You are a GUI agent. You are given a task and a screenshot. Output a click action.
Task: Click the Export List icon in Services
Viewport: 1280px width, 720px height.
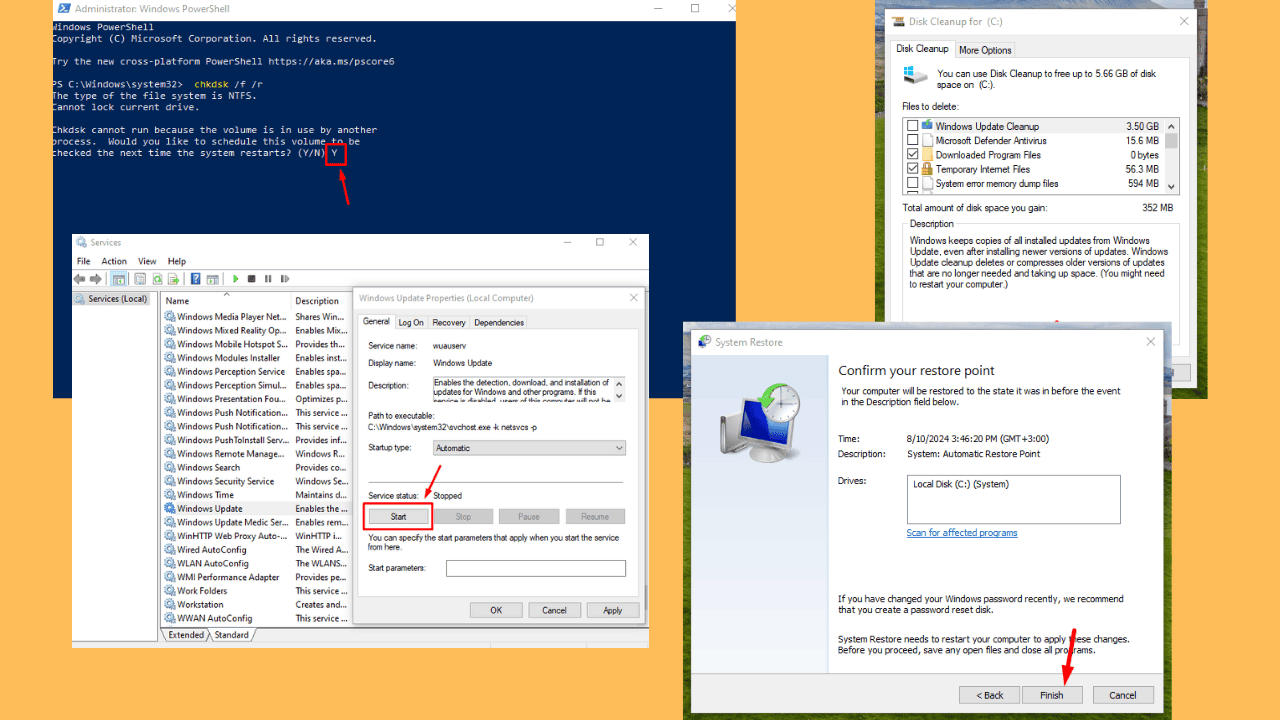coord(173,279)
